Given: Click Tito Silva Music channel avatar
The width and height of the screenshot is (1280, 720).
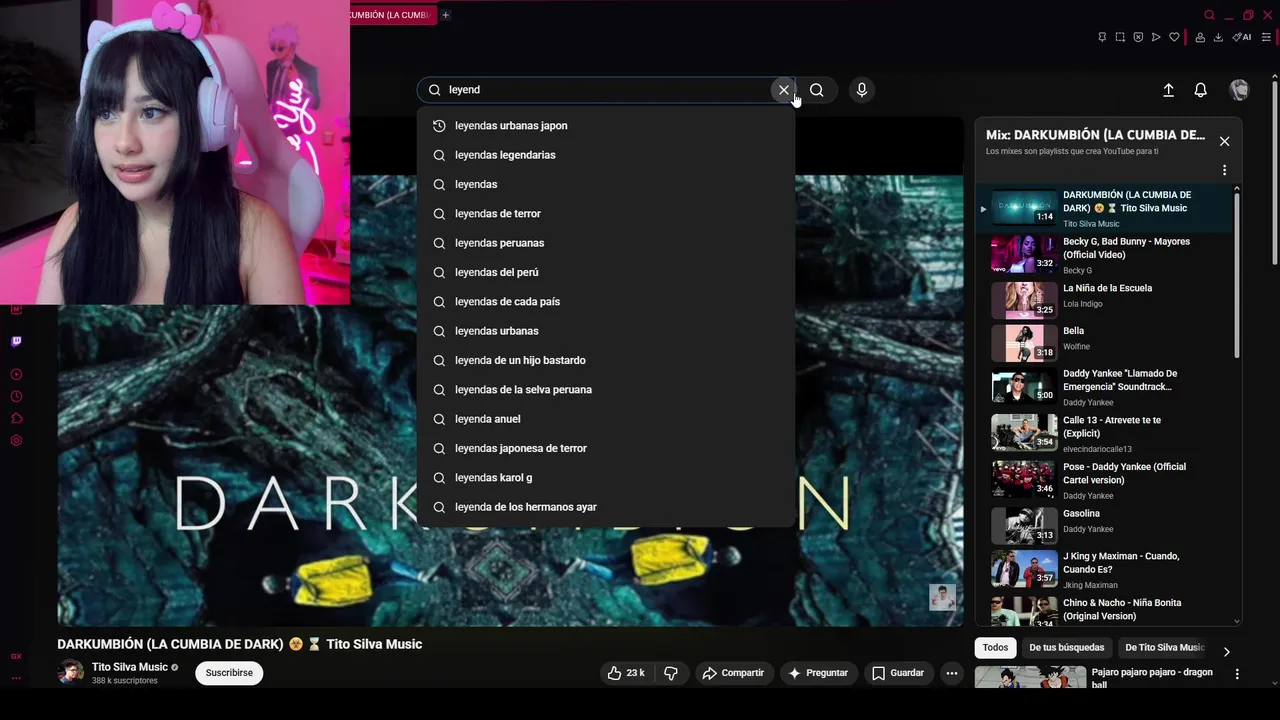Looking at the screenshot, I should click(70, 672).
